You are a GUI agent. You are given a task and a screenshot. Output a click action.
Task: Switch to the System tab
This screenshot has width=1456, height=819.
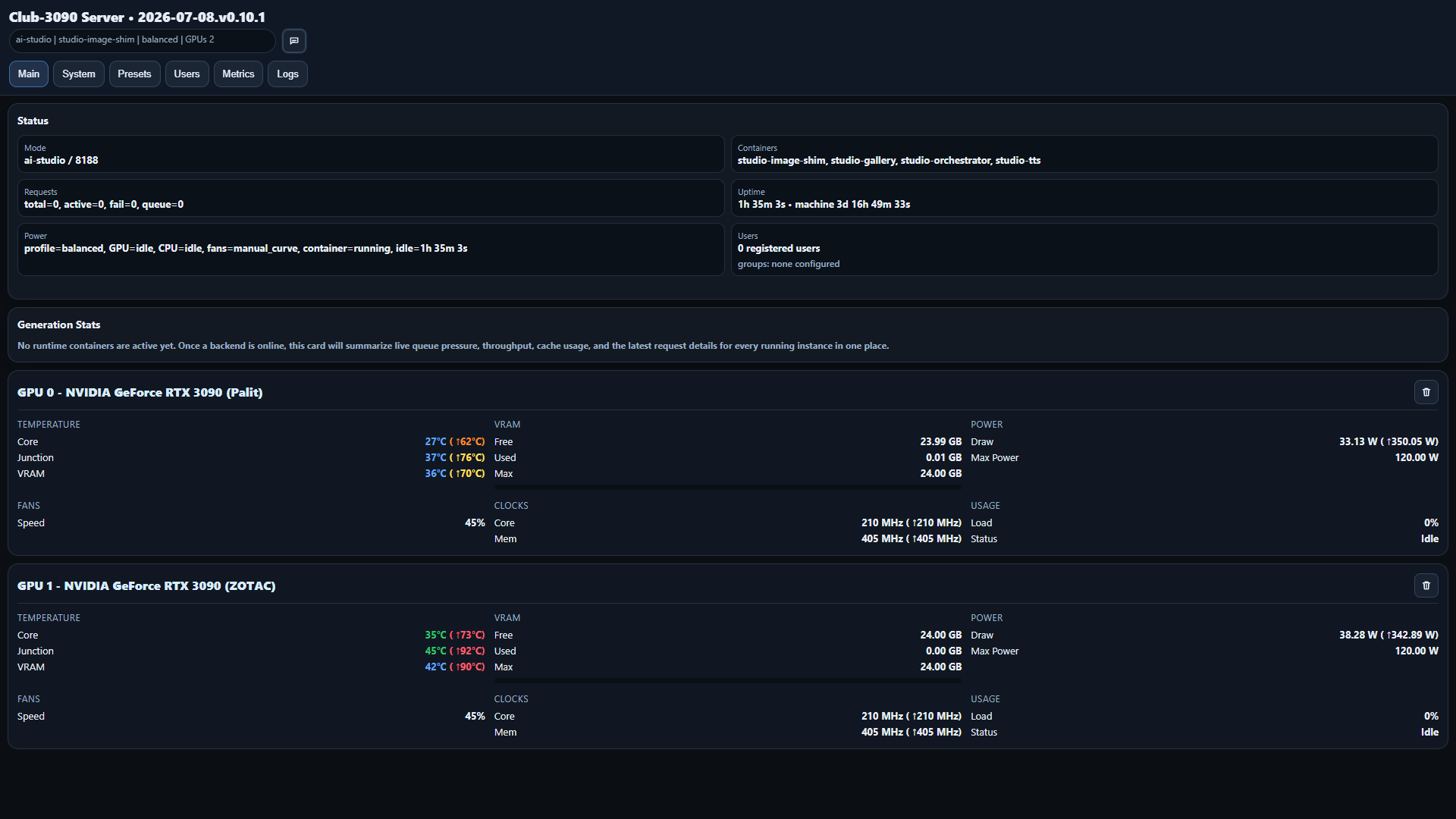tap(79, 74)
